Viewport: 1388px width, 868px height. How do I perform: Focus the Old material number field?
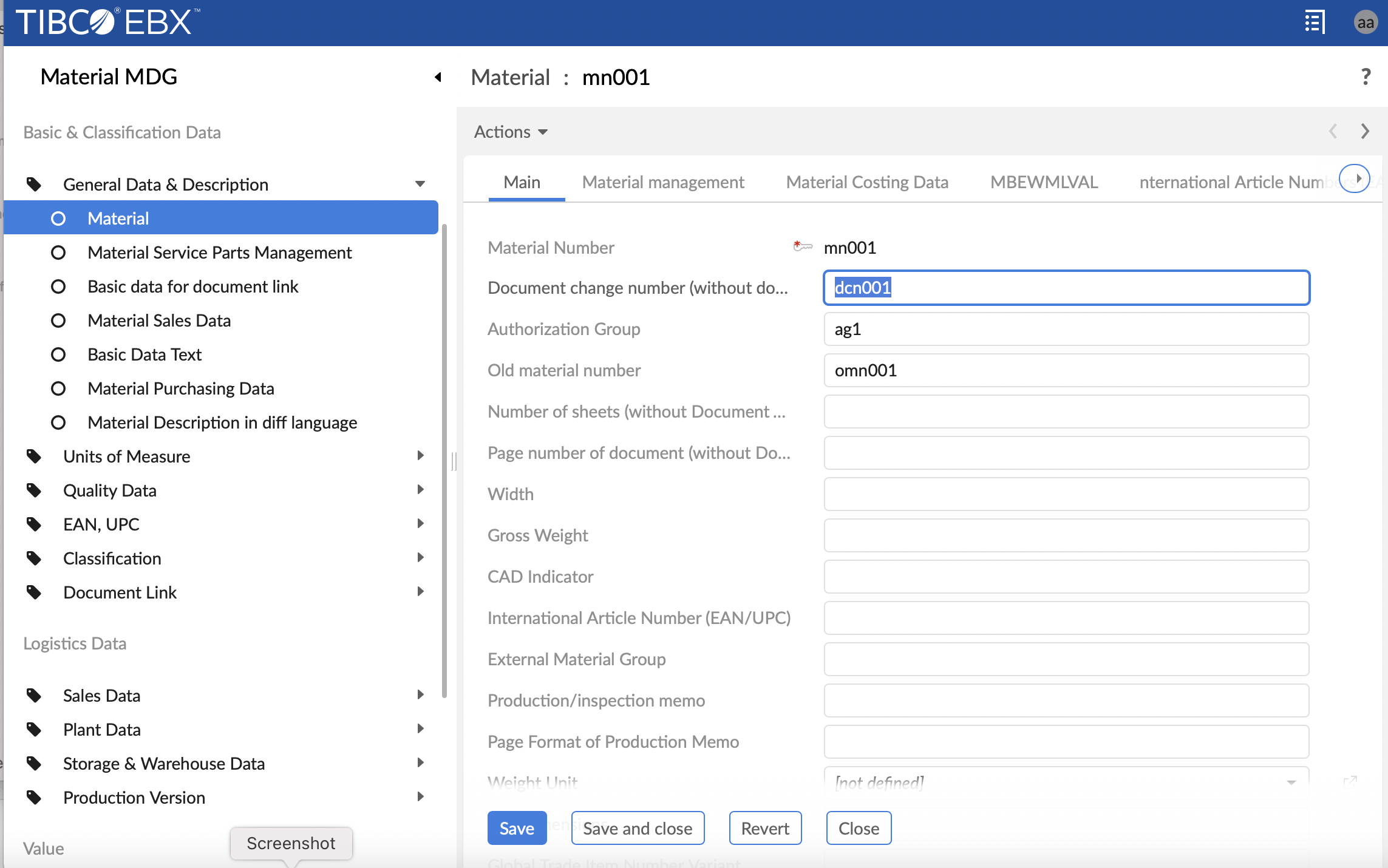click(x=1066, y=370)
